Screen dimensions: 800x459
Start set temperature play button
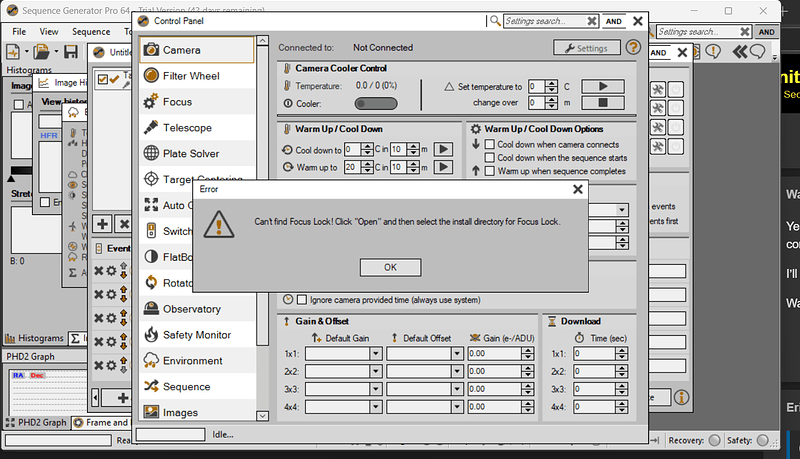coord(603,86)
